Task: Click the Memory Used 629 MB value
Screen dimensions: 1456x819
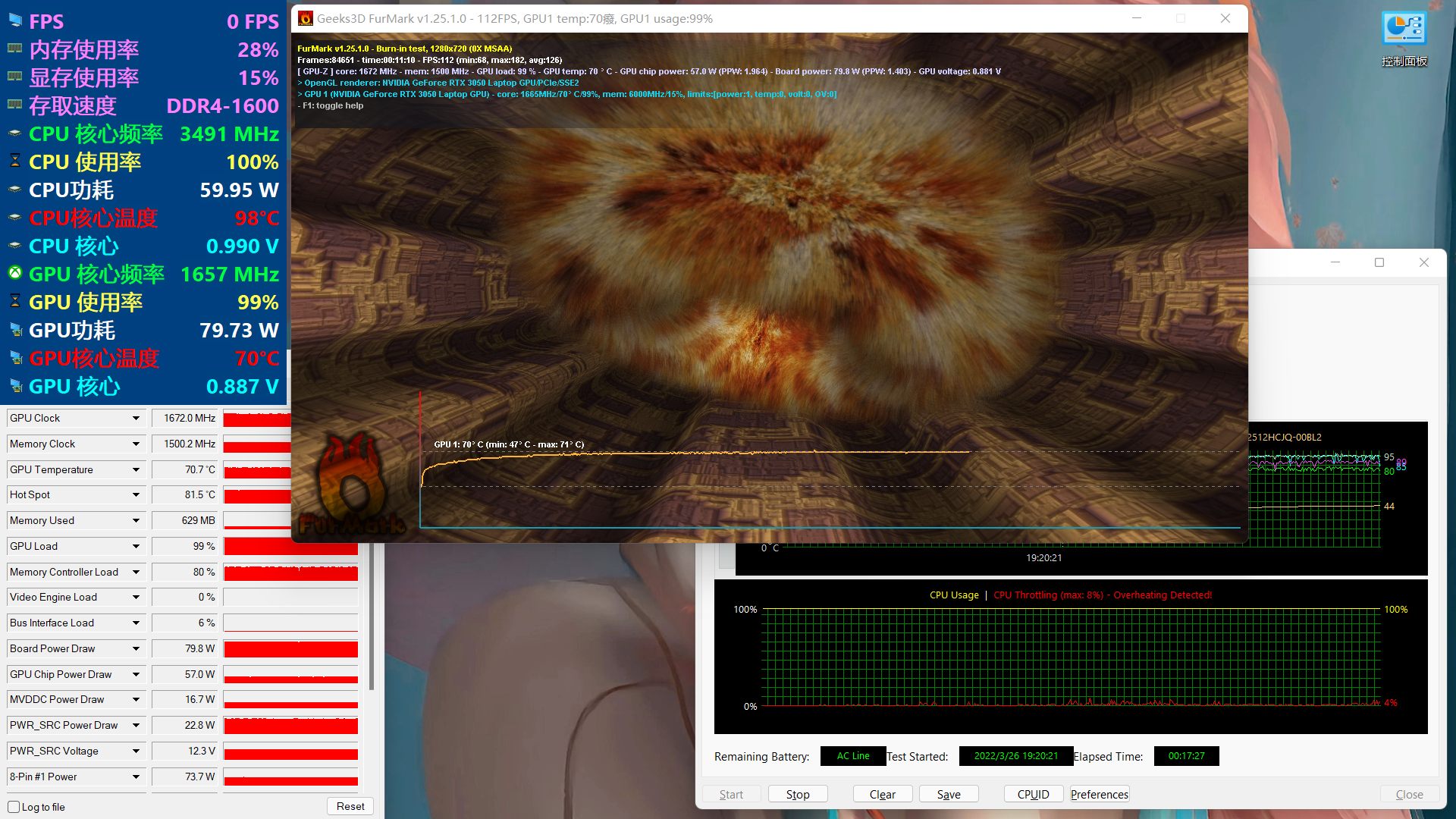Action: point(185,520)
